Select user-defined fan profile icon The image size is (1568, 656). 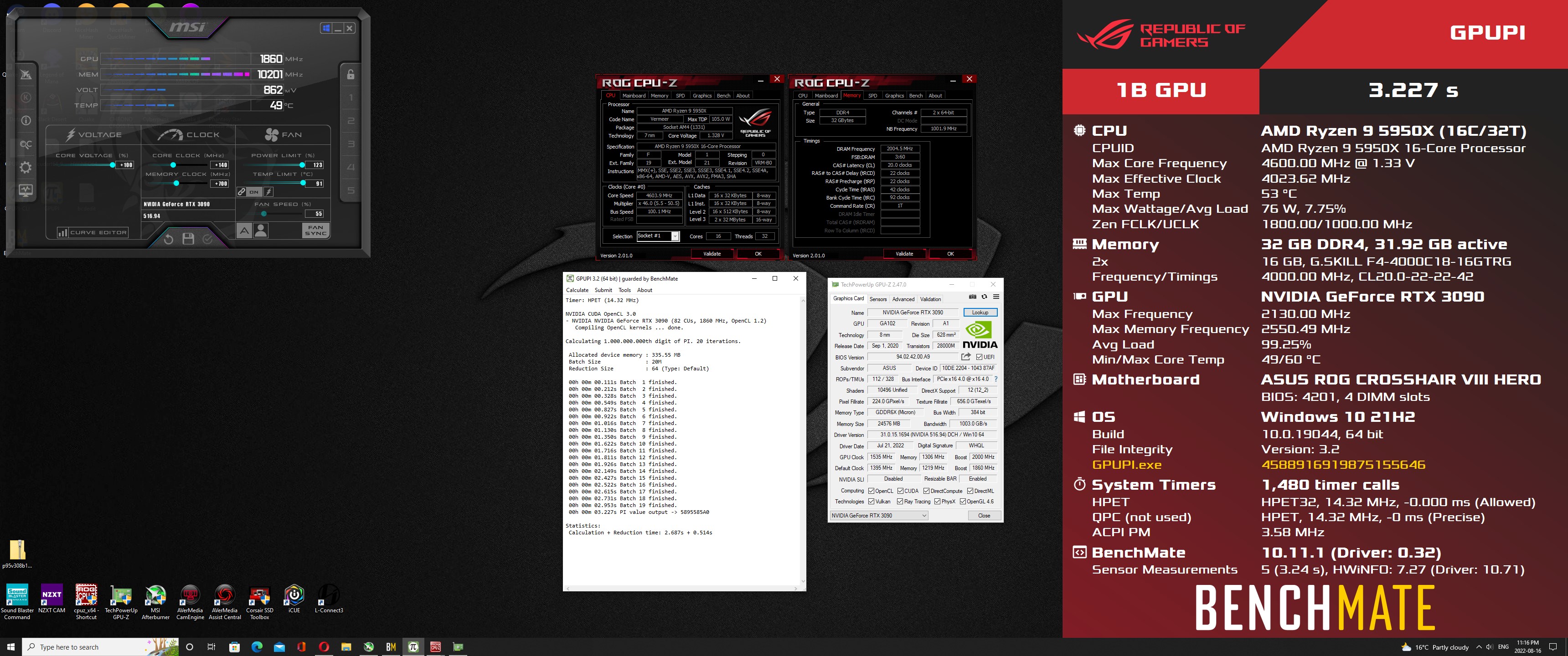(261, 231)
